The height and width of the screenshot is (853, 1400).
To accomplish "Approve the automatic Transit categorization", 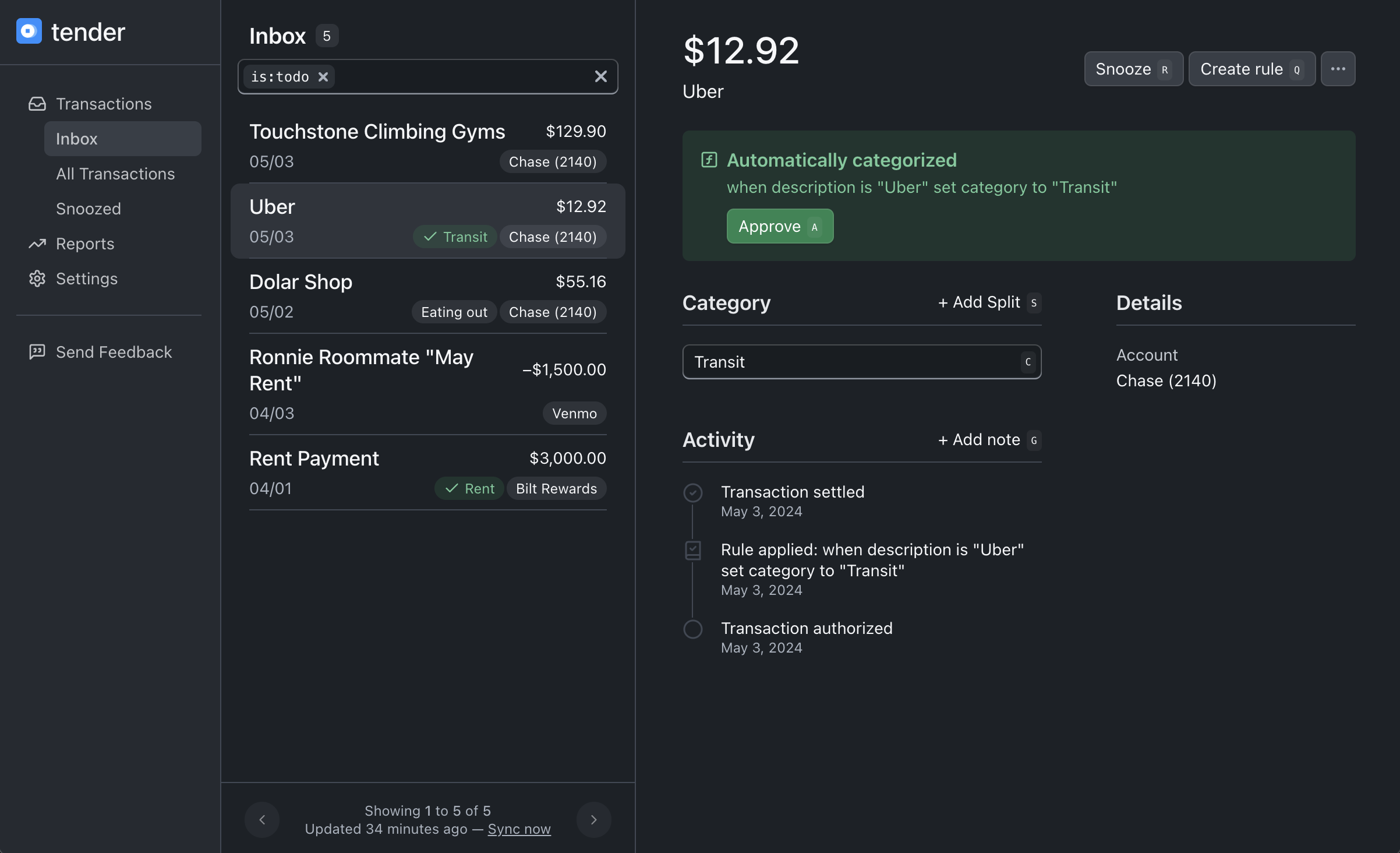I will [x=779, y=226].
